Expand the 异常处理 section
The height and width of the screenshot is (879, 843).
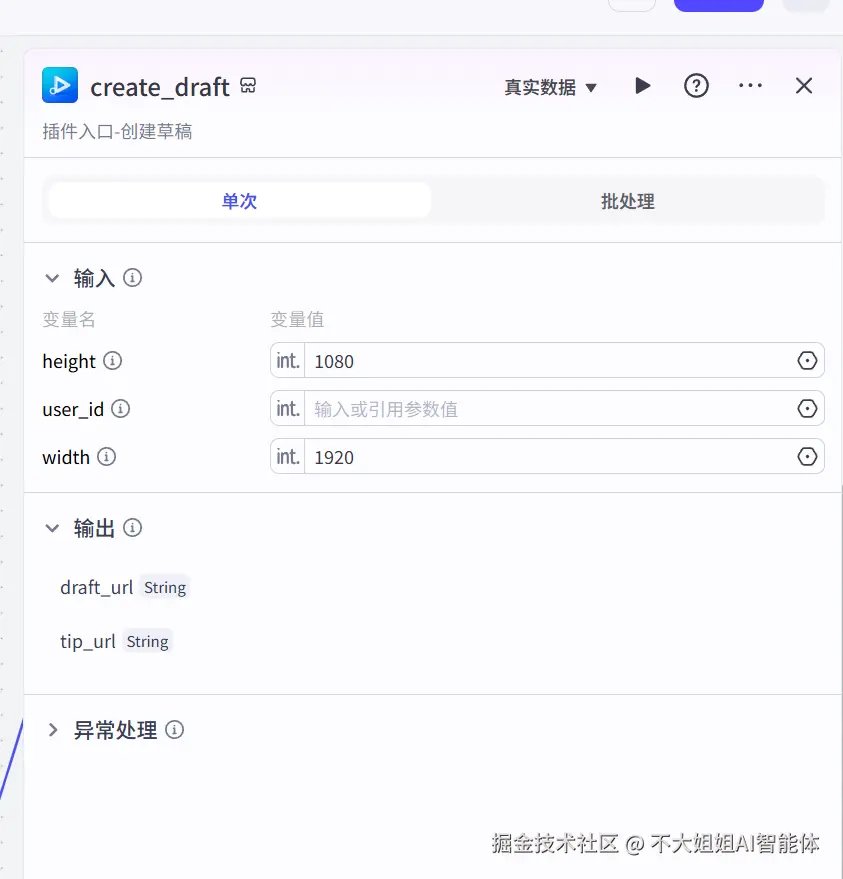(x=53, y=730)
